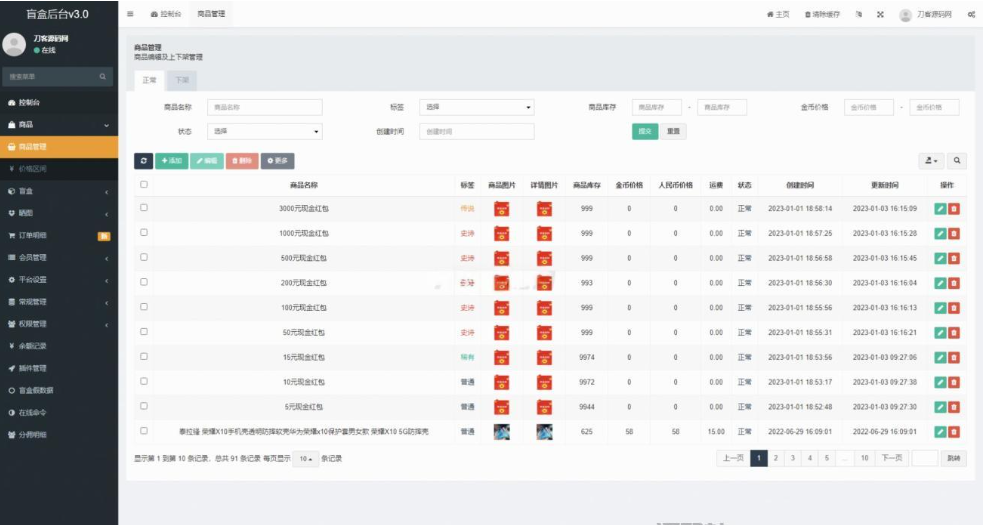Tick the select-all checkbox in table header
Viewport: 984px width, 525px height.
[x=144, y=185]
